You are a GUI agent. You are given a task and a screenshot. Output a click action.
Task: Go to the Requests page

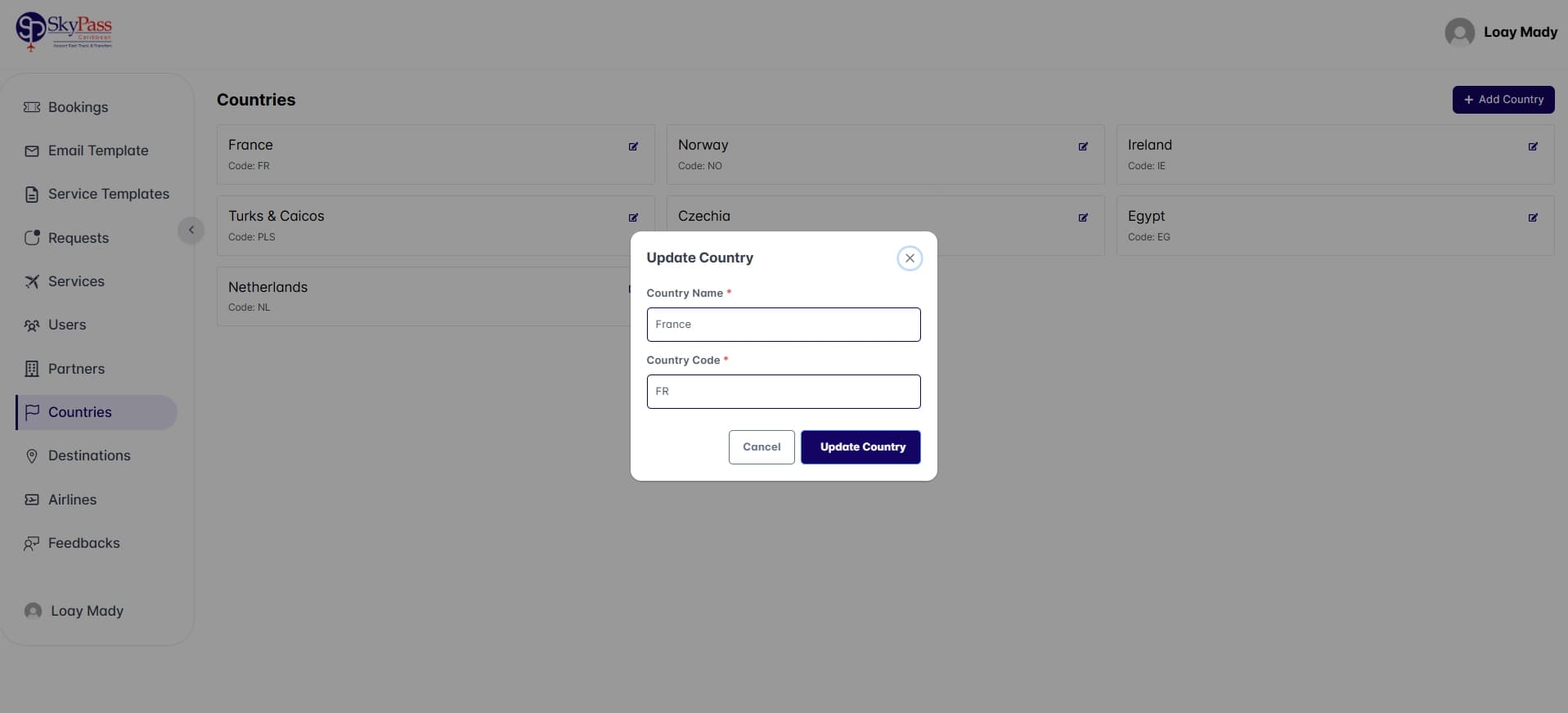click(x=97, y=238)
